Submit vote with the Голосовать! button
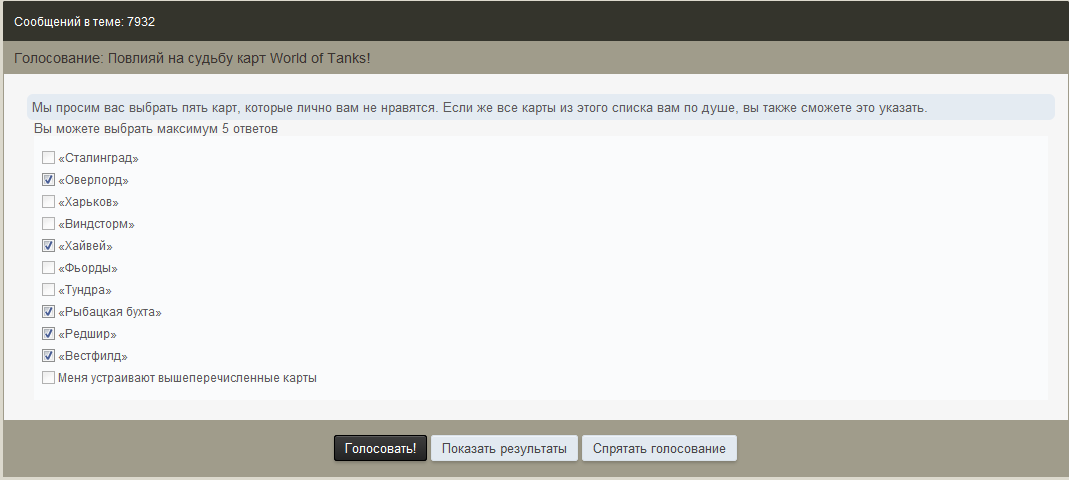The width and height of the screenshot is (1069, 480). coord(380,449)
